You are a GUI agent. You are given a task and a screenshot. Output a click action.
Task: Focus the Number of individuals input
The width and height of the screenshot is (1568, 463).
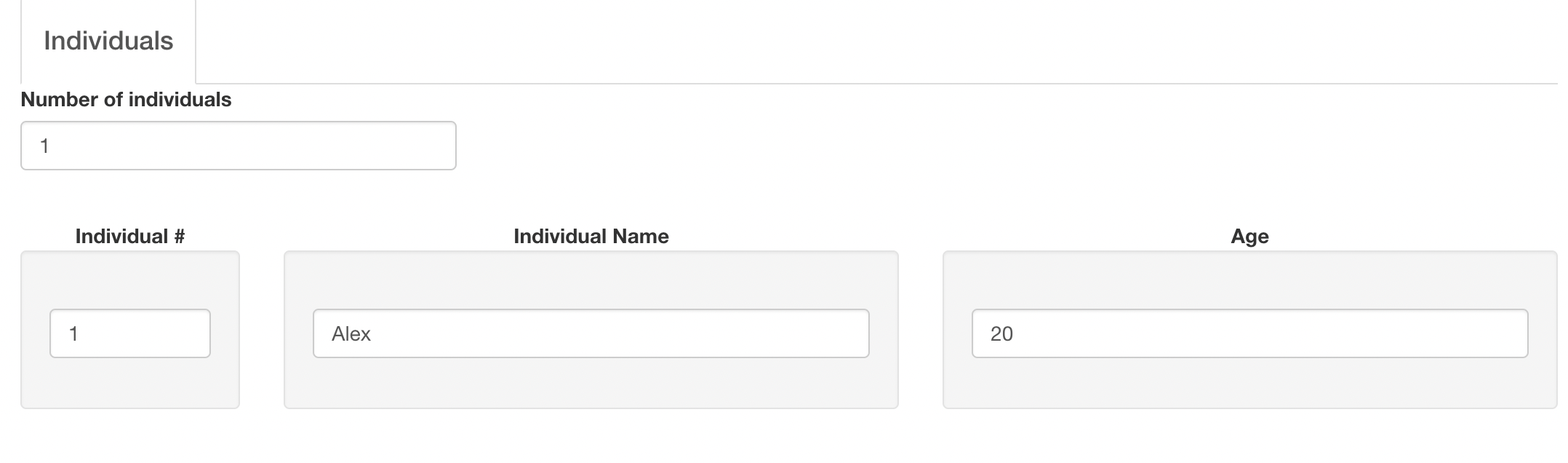click(x=238, y=146)
